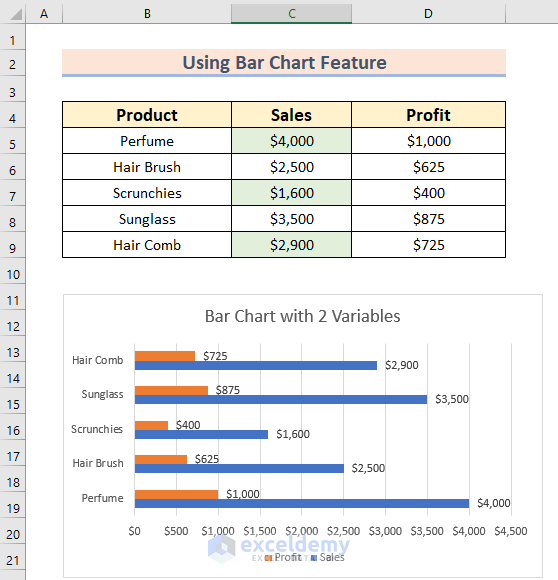Screen dimensions: 558x580
Task: Select the Sales header cell
Action: coord(291,115)
